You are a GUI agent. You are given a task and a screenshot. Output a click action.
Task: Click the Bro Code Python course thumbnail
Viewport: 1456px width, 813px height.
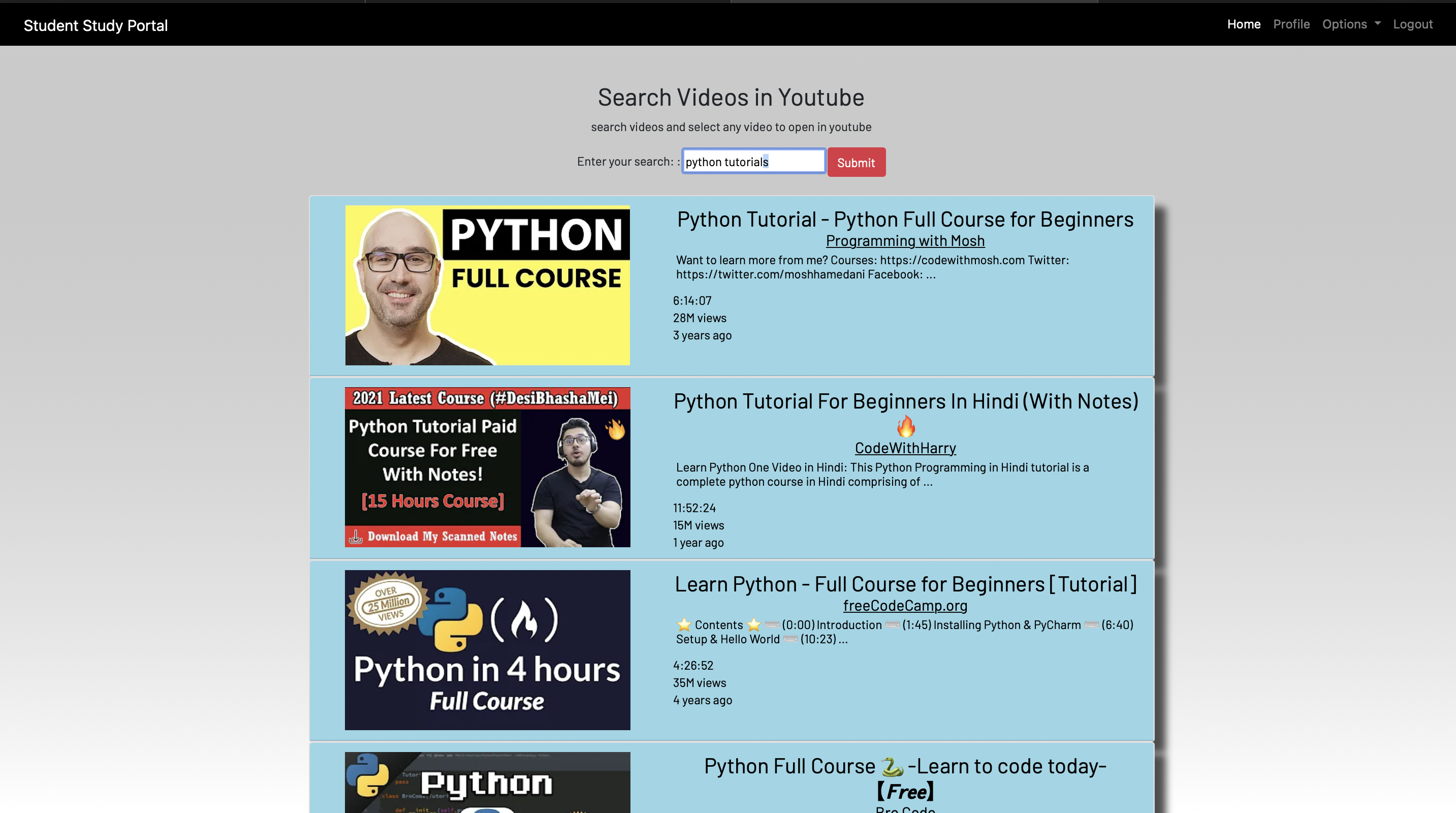(x=487, y=786)
